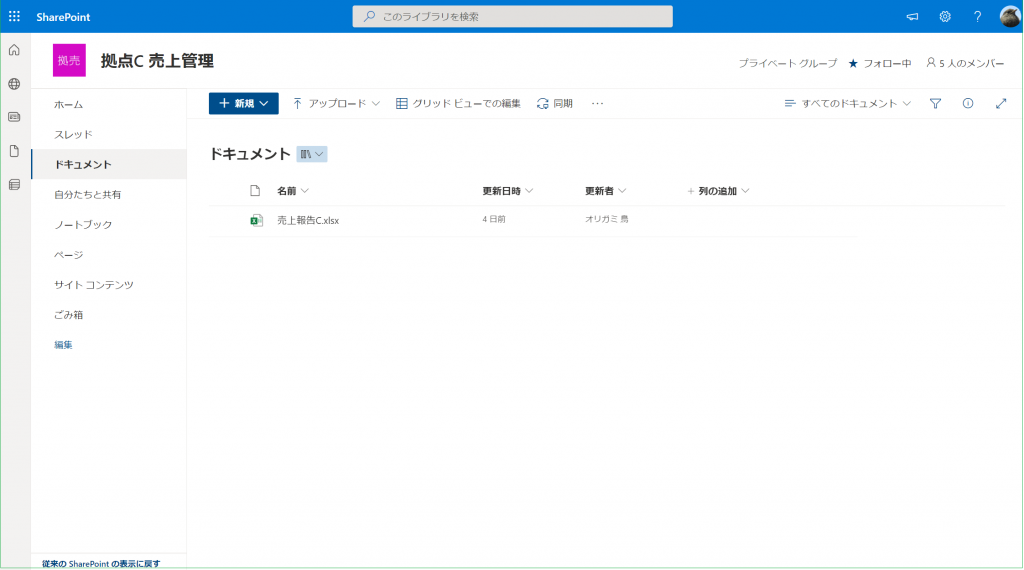
Task: Click the このライブラリを検索 search box
Action: (512, 16)
